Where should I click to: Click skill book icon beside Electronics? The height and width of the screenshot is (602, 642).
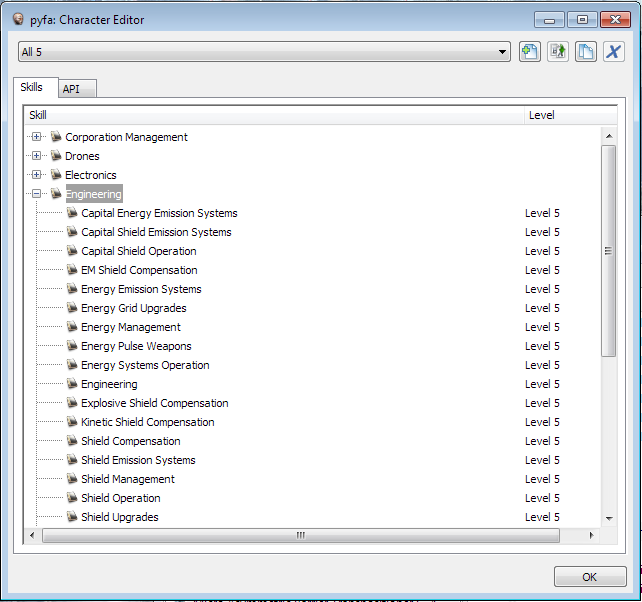point(56,174)
